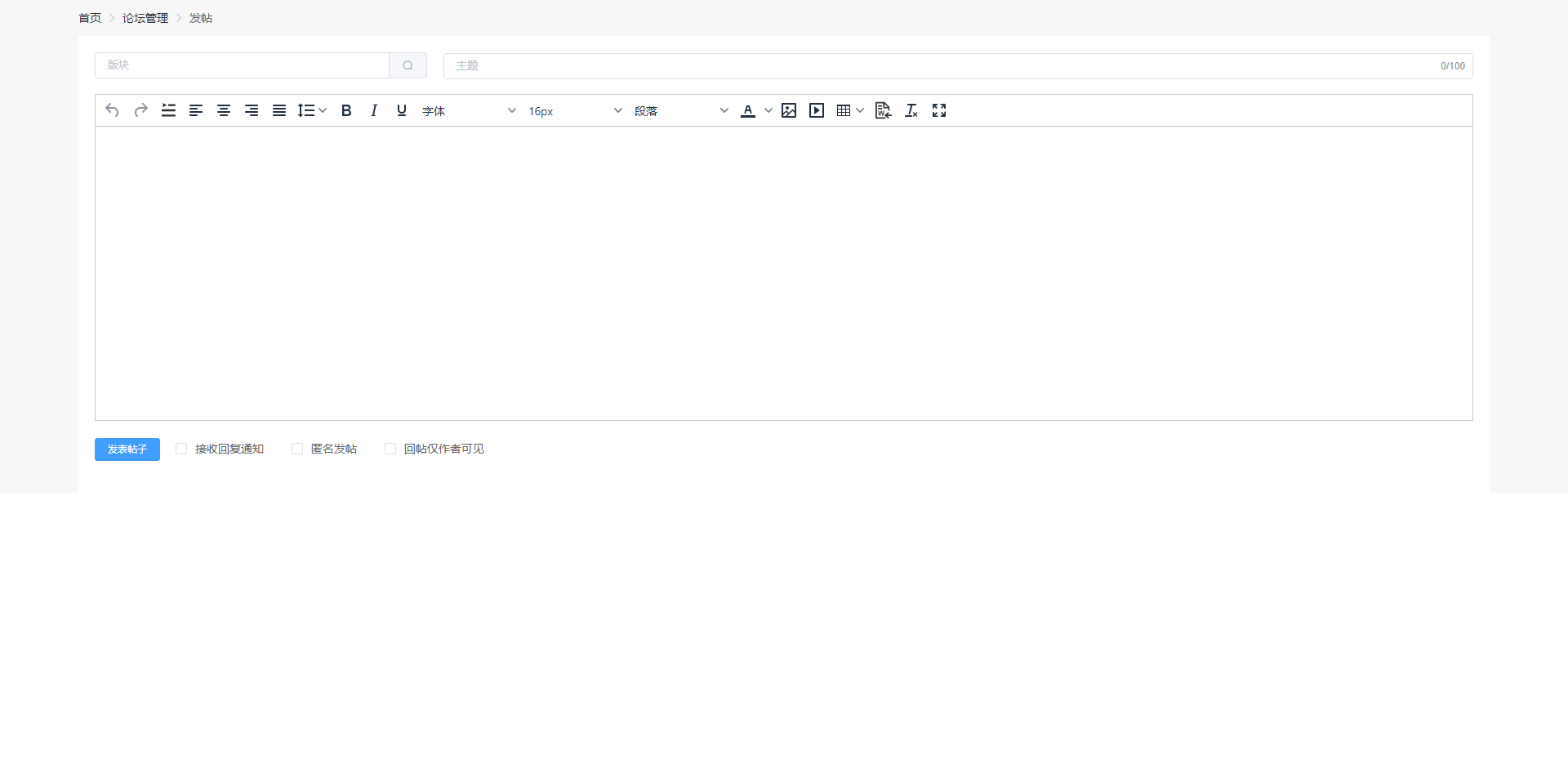Check the 匿名发帖 checkbox
This screenshot has width=1568, height=760.
pyautogui.click(x=297, y=449)
